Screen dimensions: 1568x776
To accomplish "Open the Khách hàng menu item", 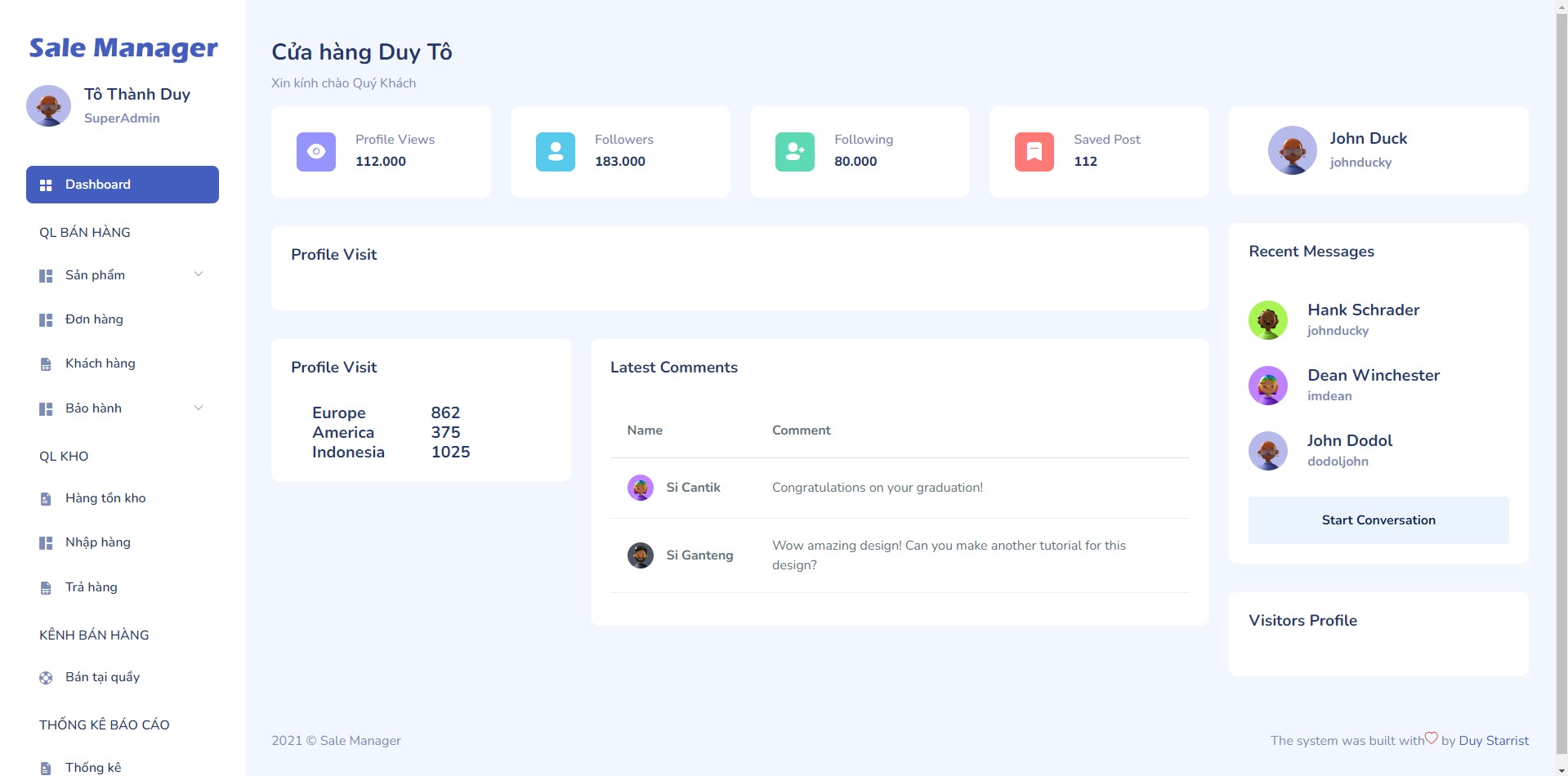I will (x=100, y=363).
